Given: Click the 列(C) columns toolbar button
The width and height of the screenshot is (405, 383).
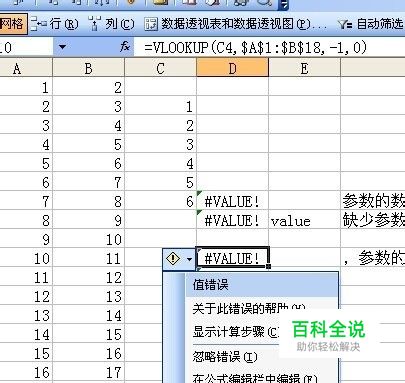Looking at the screenshot, I should coord(111,24).
